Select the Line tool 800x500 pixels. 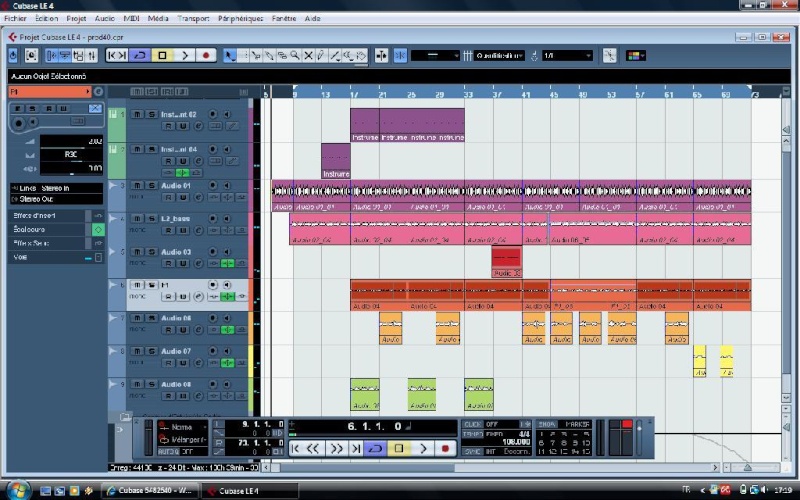pyautogui.click(x=335, y=55)
